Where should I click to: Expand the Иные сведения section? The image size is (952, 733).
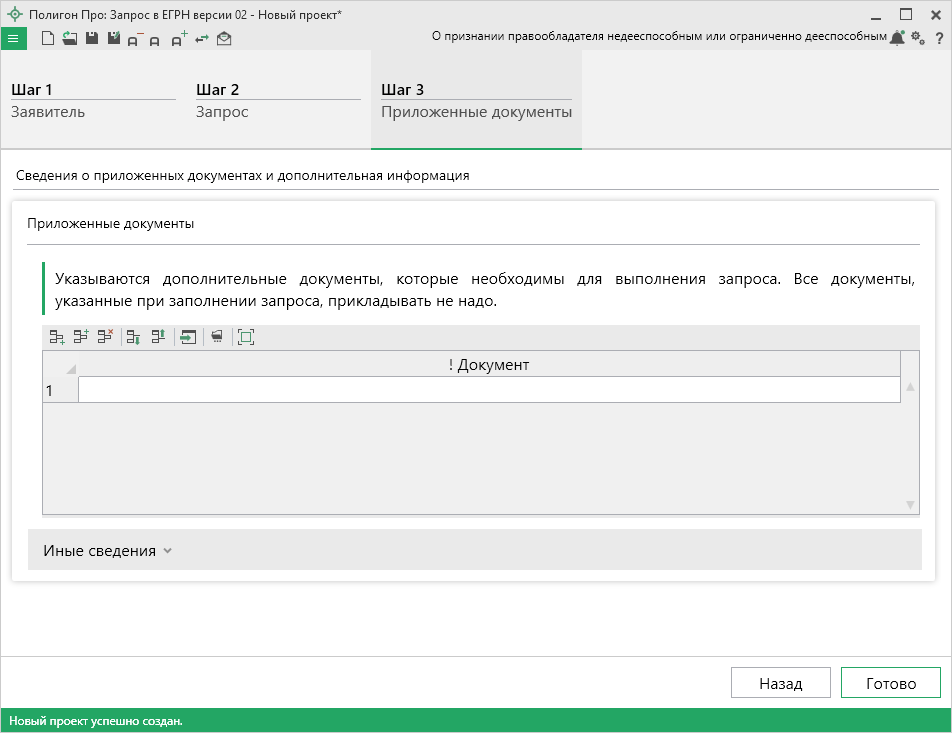click(x=108, y=551)
